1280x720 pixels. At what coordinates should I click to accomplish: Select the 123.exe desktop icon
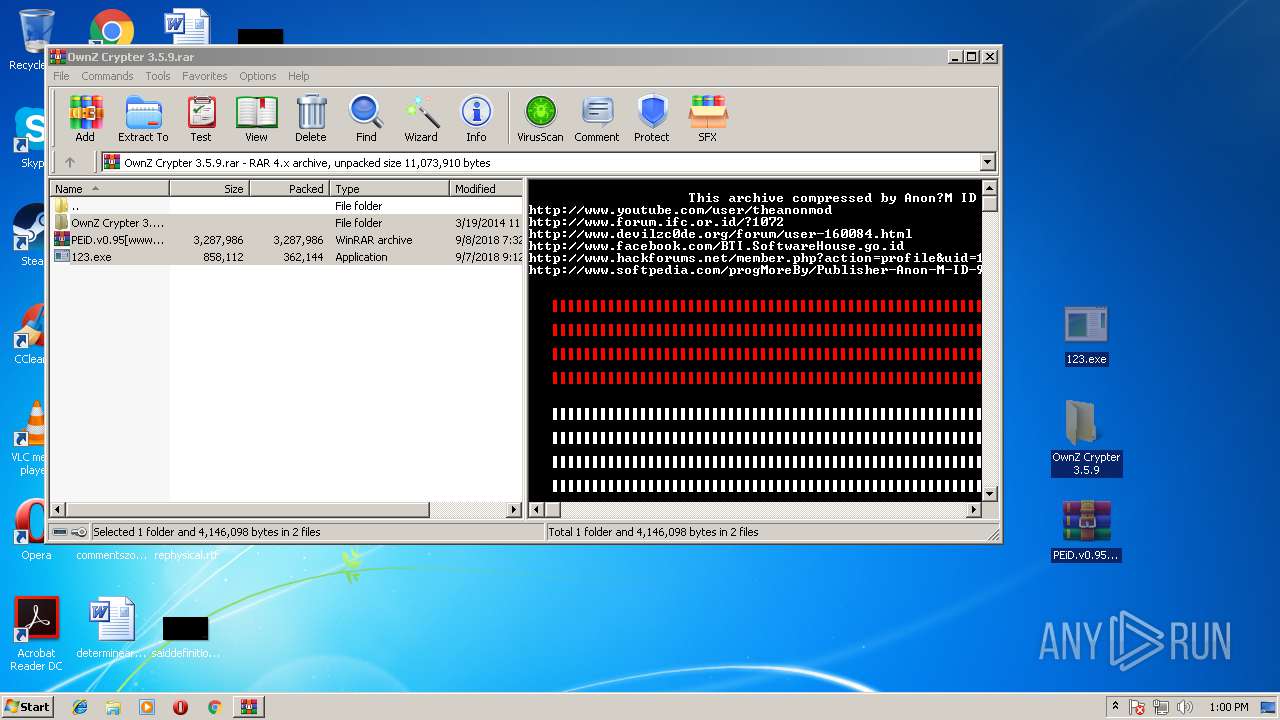(x=1086, y=336)
